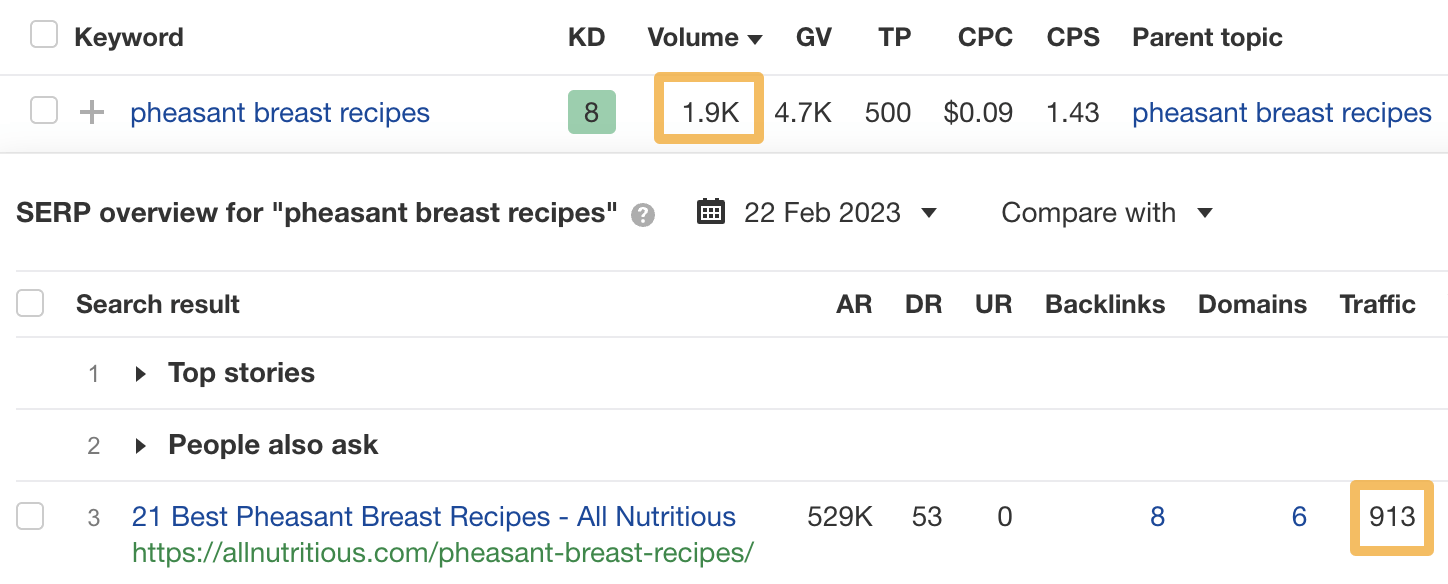
Task: Click the 8 backlinks value for All Nutritious
Action: [1157, 516]
